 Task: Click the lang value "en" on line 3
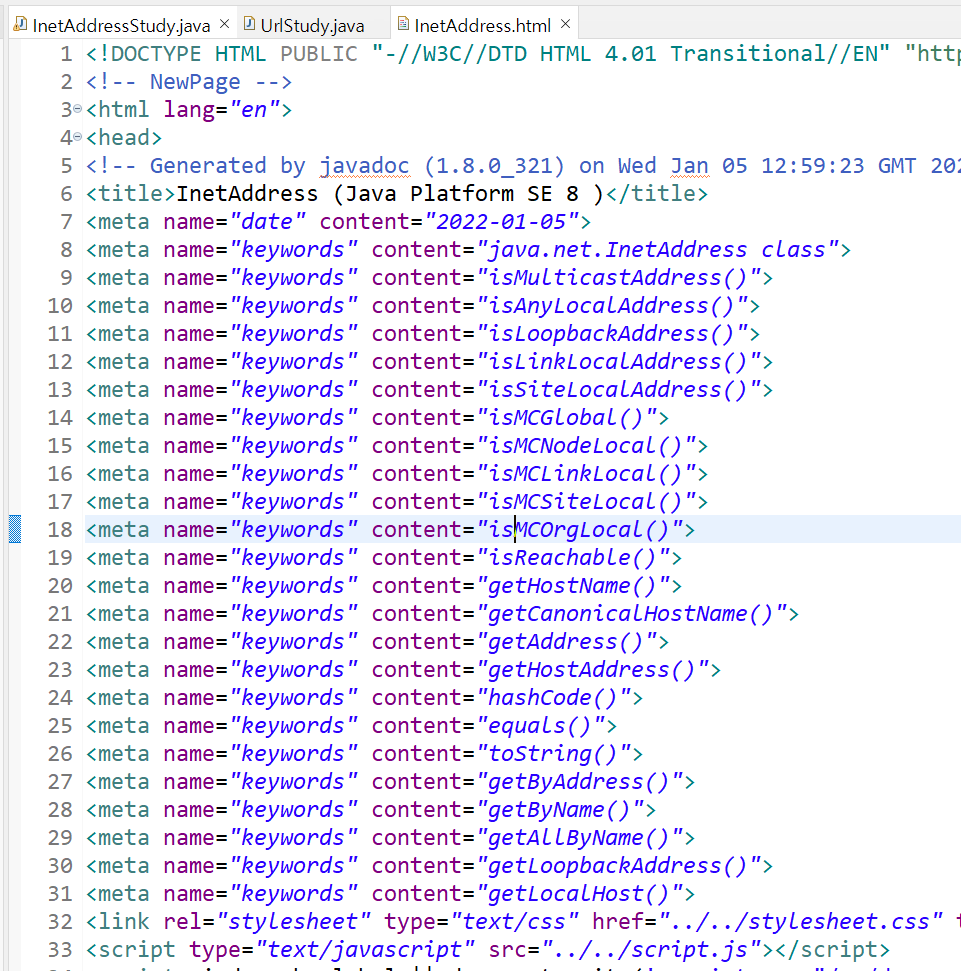coord(254,110)
